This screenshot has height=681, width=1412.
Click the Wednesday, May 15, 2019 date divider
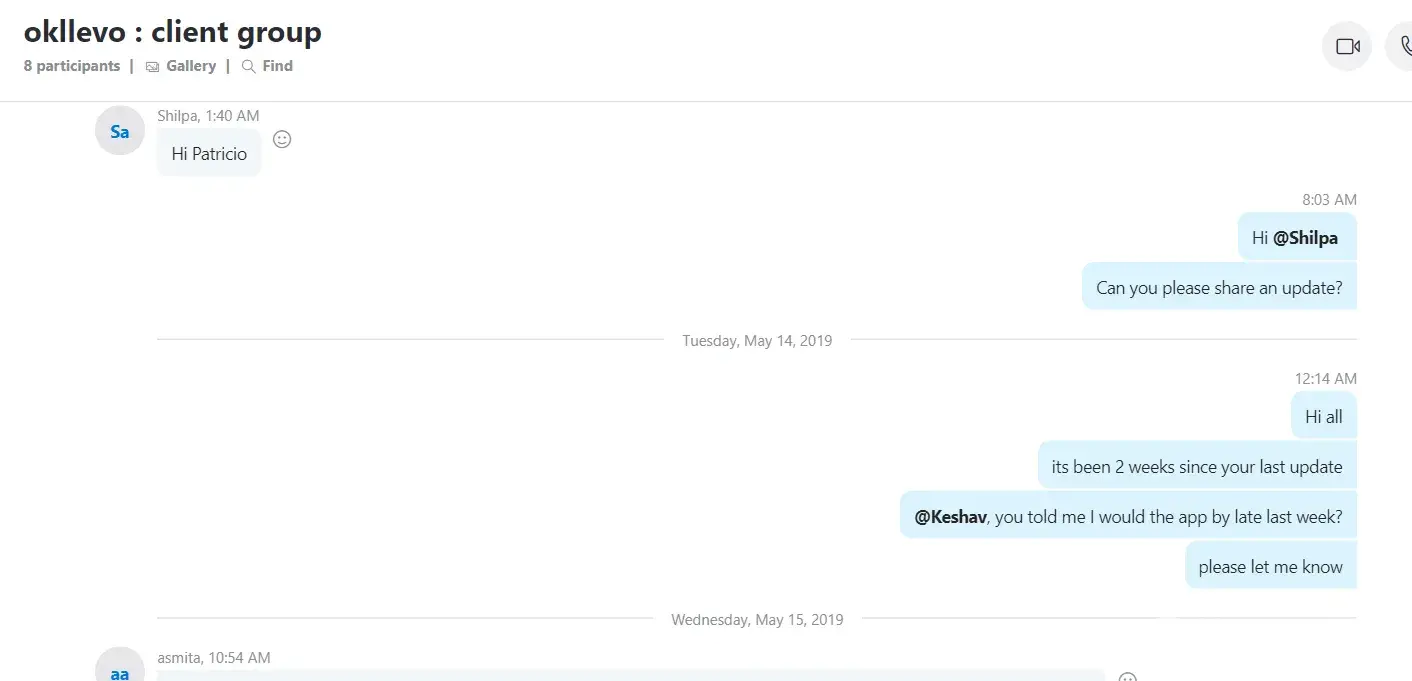coord(757,620)
